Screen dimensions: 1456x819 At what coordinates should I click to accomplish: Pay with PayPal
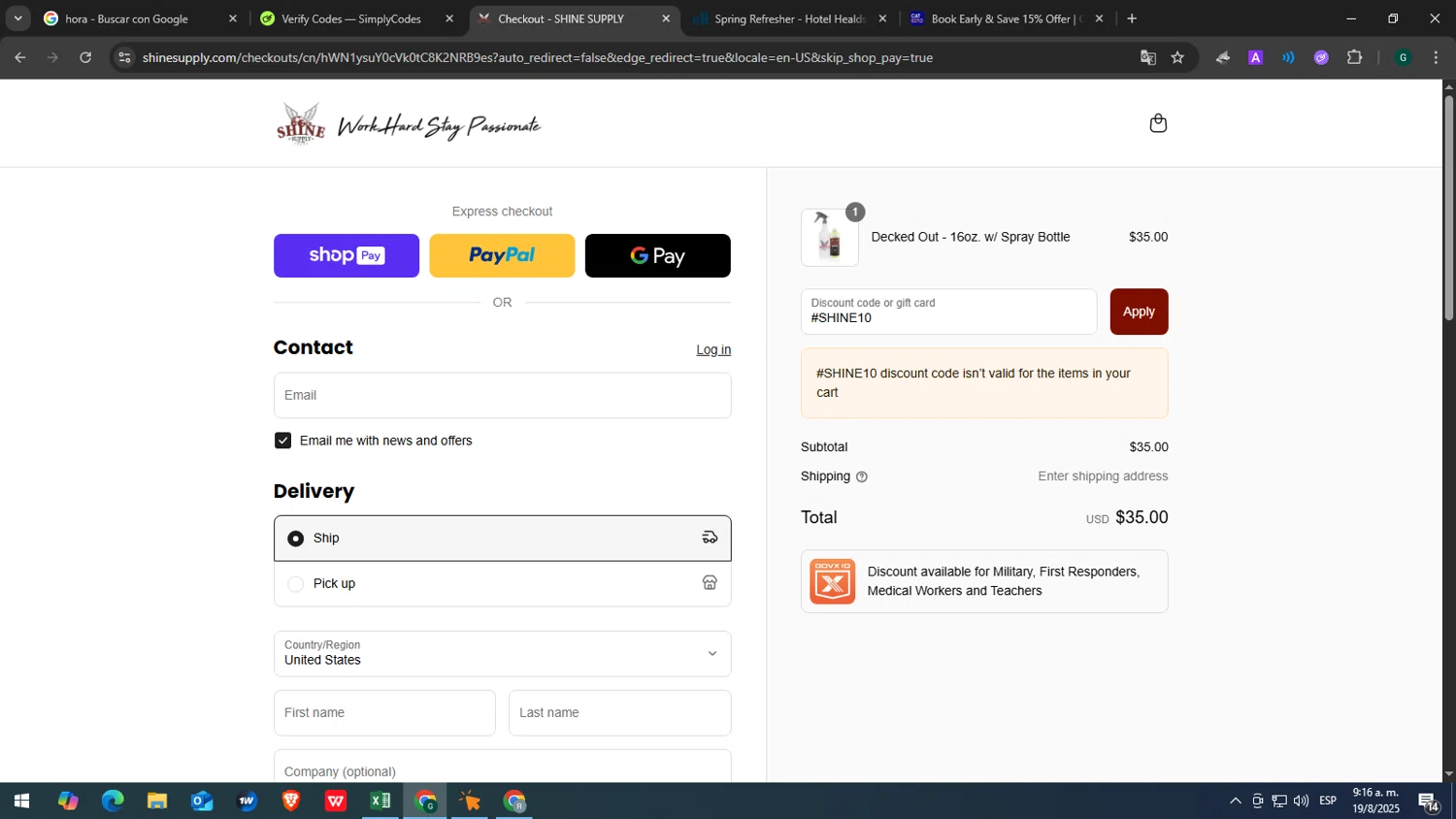pyautogui.click(x=502, y=255)
